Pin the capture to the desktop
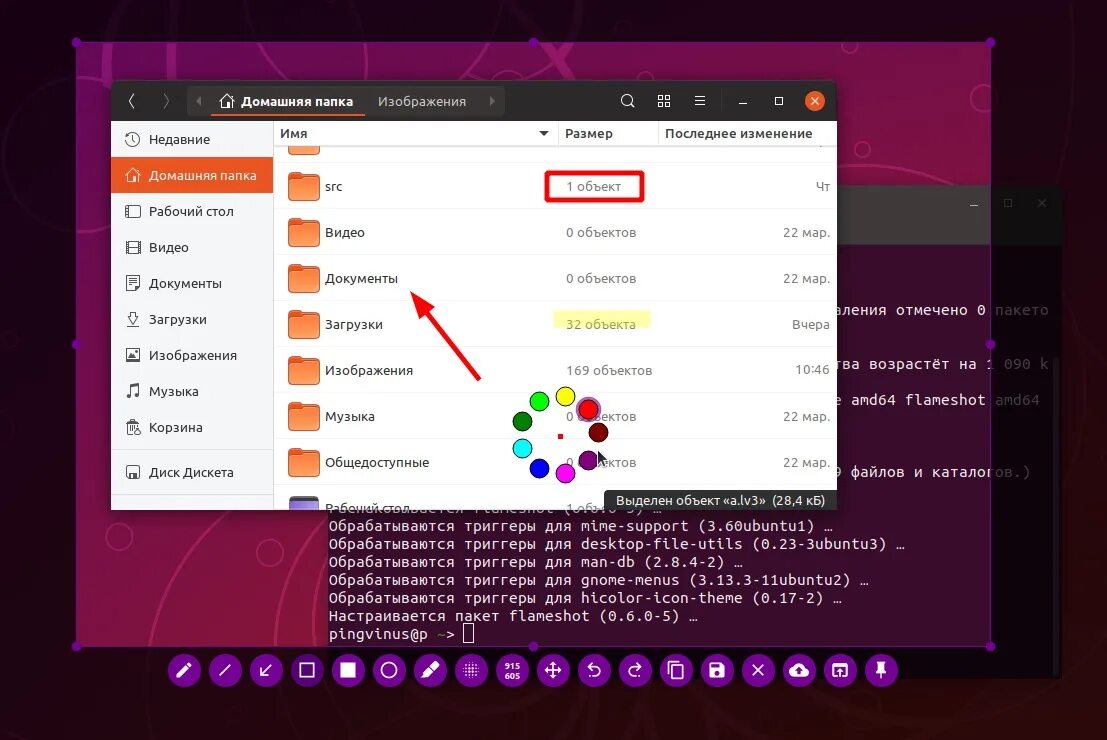This screenshot has width=1107, height=740. click(x=880, y=670)
